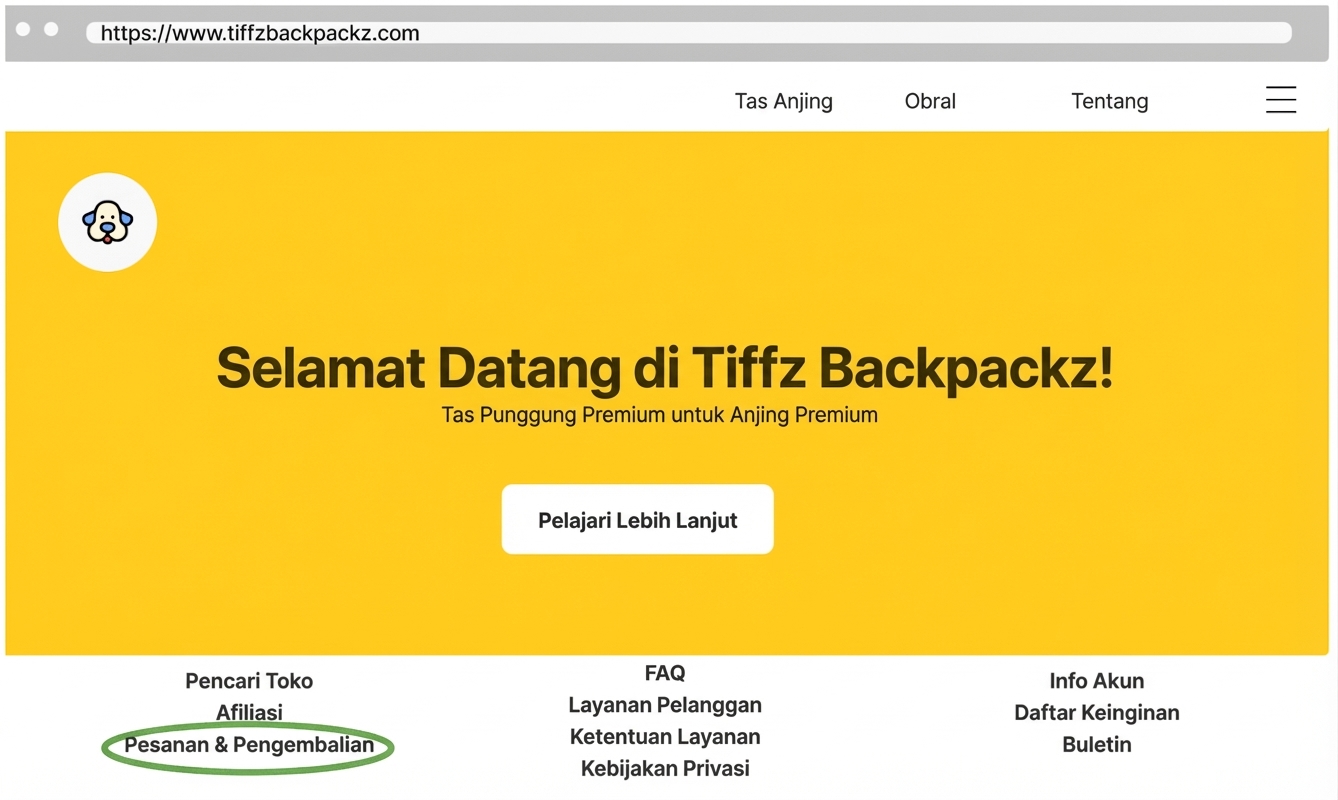Focus the browser address bar

[x=690, y=33]
